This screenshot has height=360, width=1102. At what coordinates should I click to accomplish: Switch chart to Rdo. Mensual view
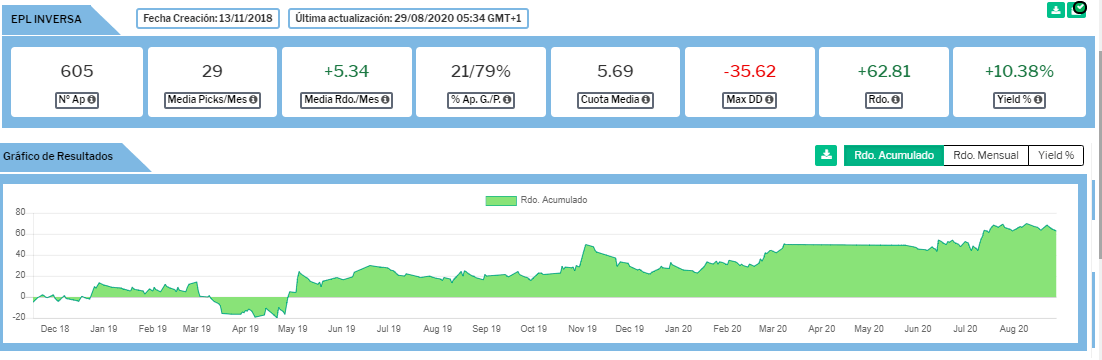(x=985, y=155)
